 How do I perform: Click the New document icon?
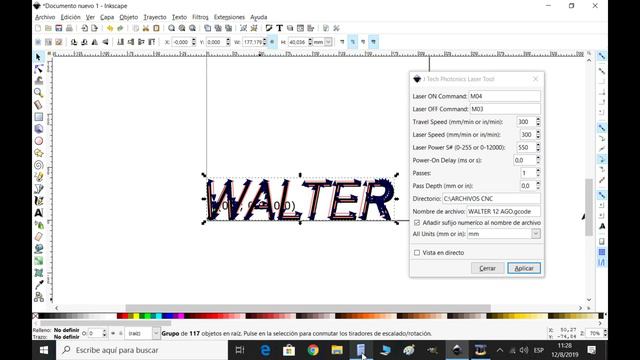[x=38, y=28]
